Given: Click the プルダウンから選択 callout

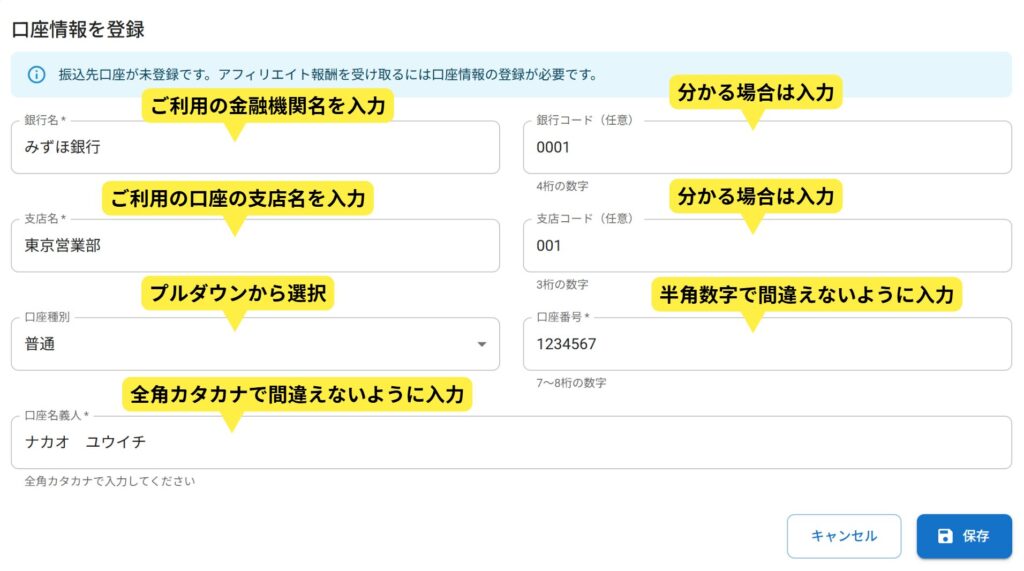Looking at the screenshot, I should point(237,294).
